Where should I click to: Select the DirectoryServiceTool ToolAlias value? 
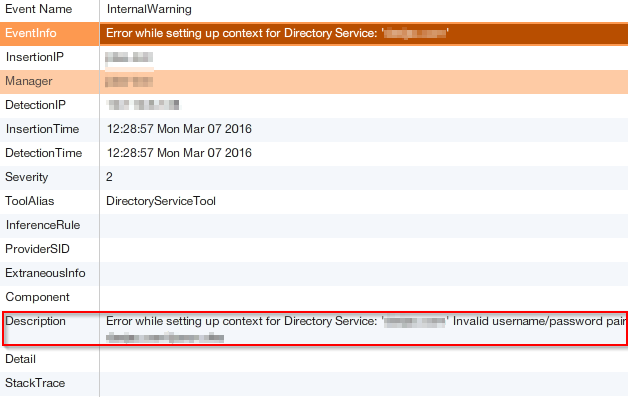click(161, 201)
